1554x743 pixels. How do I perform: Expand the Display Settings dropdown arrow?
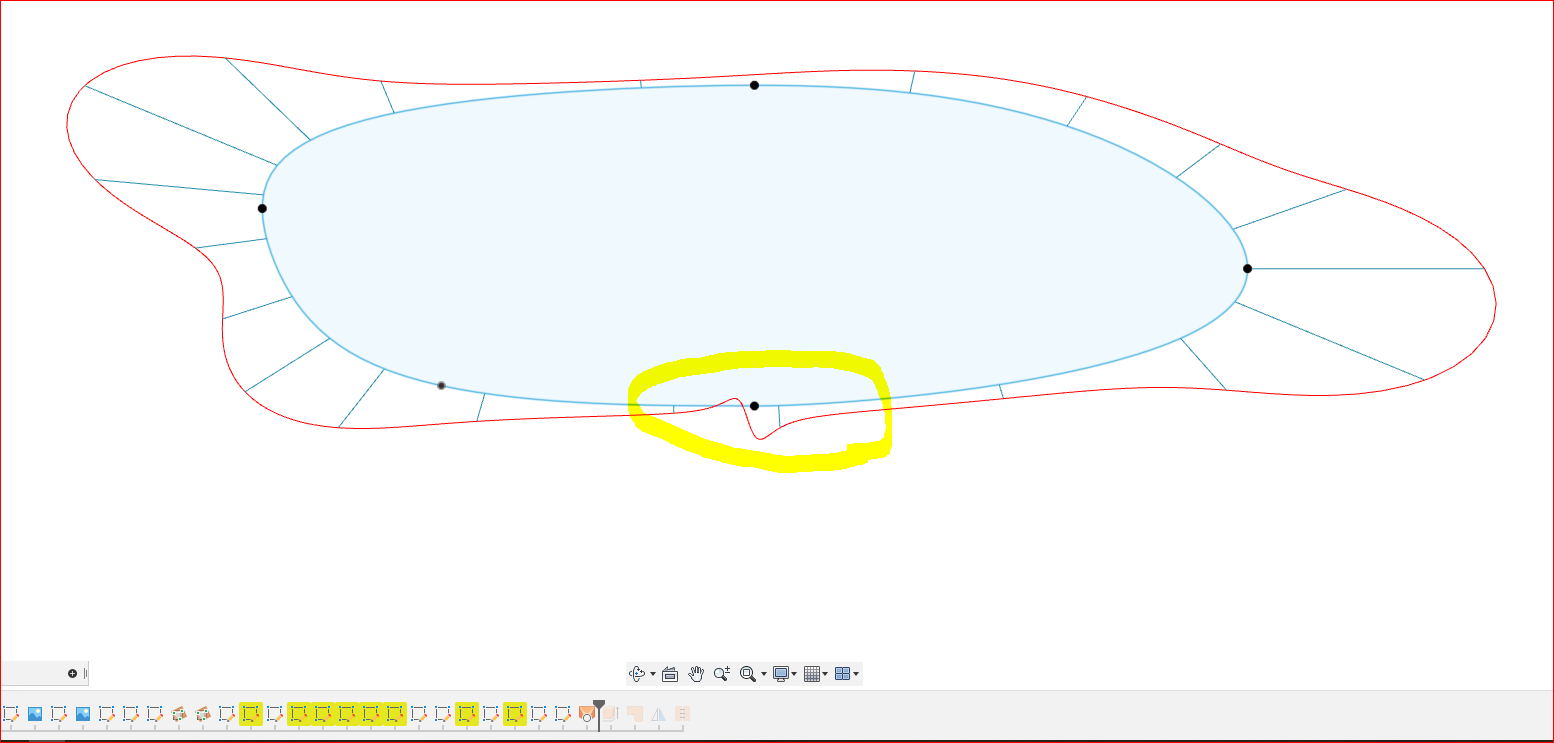tap(795, 674)
